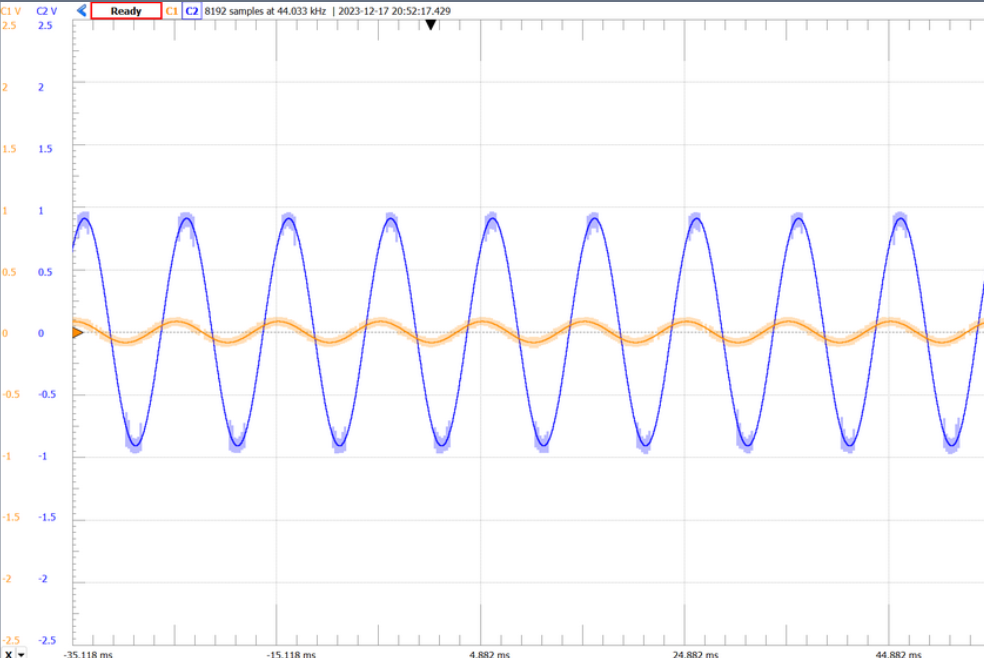Click the blue back arrow icon
This screenshot has height=658, width=984.
pos(81,11)
